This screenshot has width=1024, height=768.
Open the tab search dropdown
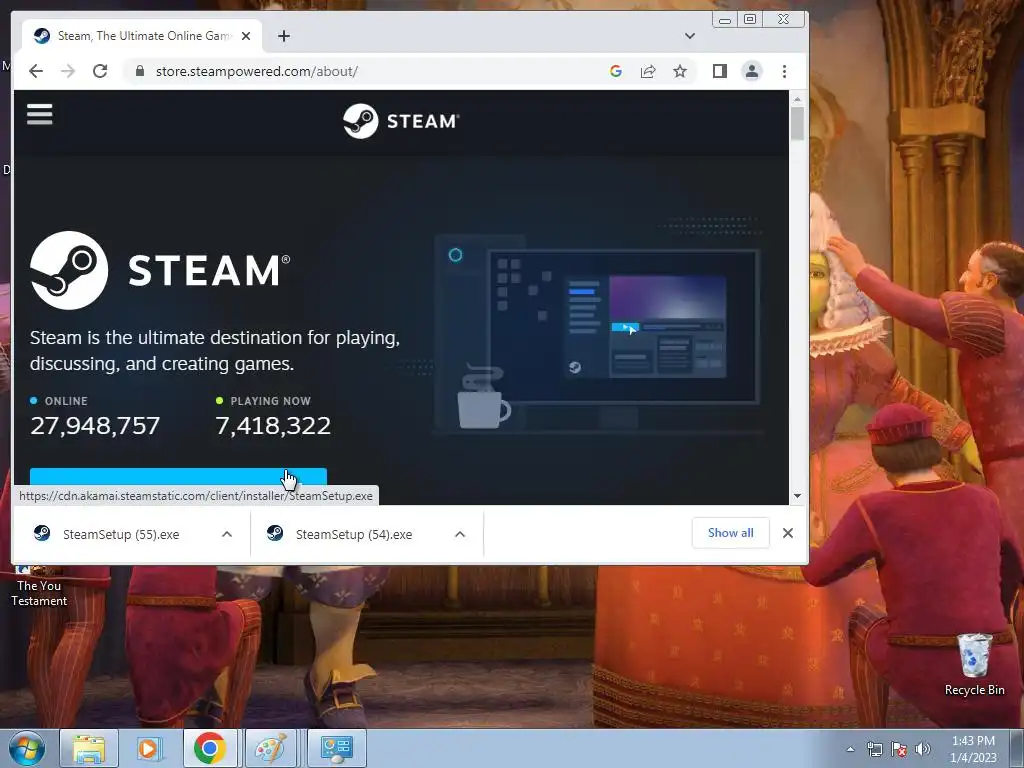tap(690, 36)
